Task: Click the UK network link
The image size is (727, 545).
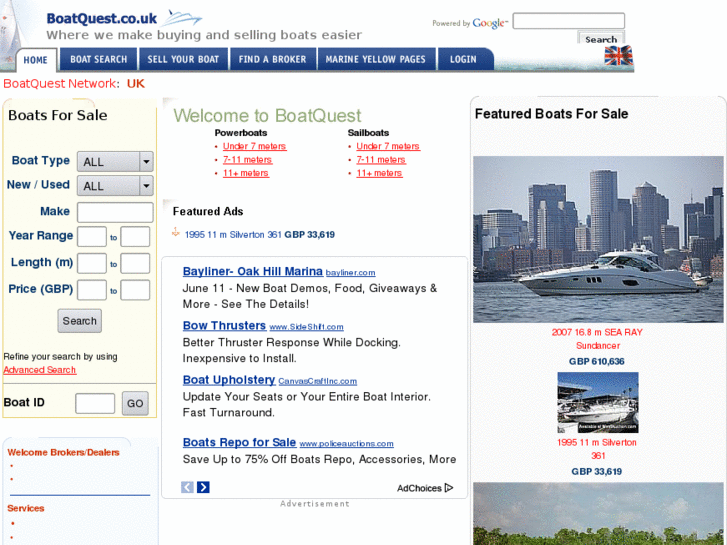Action: coord(136,83)
